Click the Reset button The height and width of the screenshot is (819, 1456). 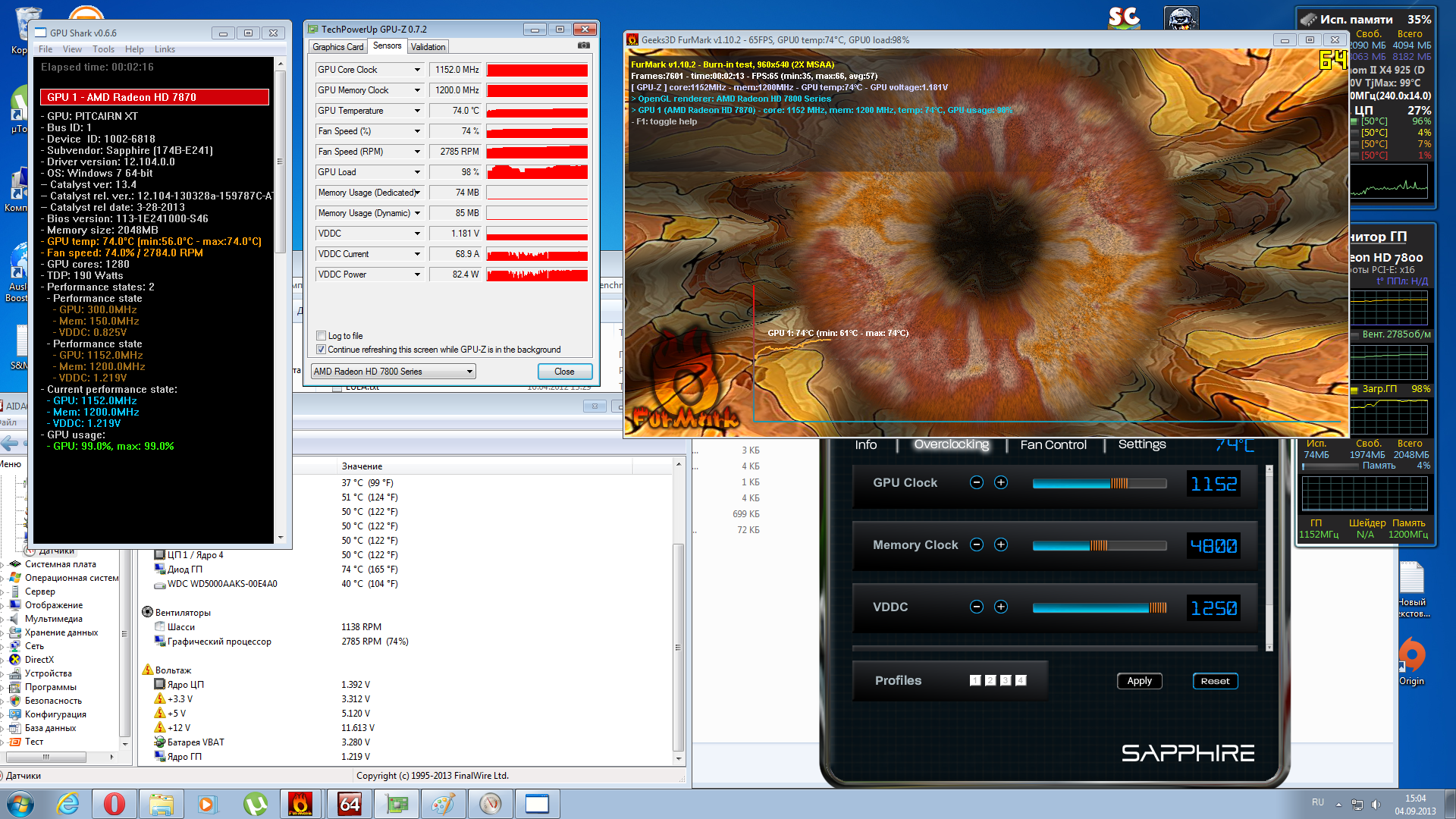click(1215, 681)
